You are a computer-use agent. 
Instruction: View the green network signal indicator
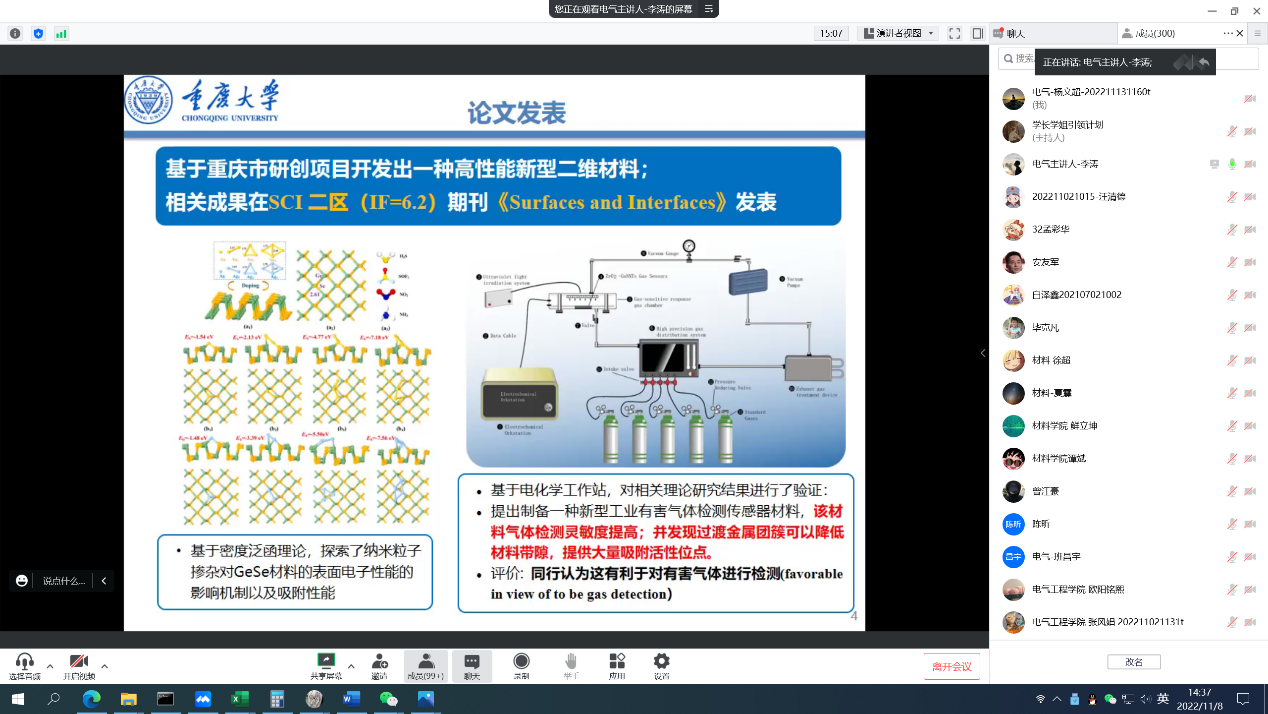(x=61, y=33)
